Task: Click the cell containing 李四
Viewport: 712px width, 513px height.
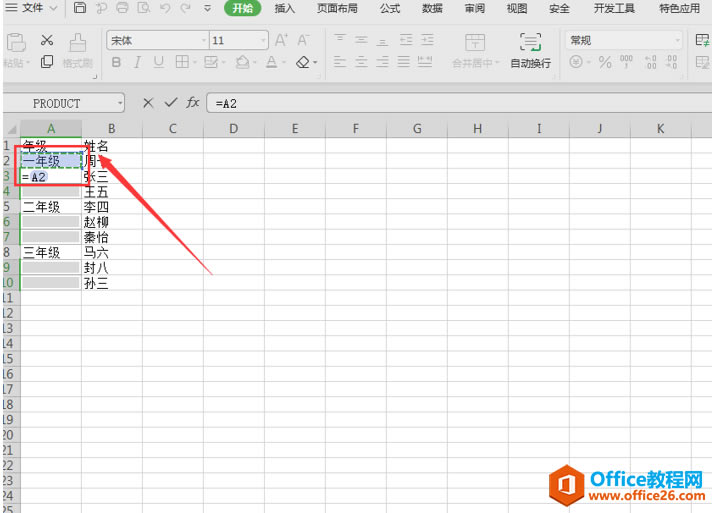Action: (112, 207)
